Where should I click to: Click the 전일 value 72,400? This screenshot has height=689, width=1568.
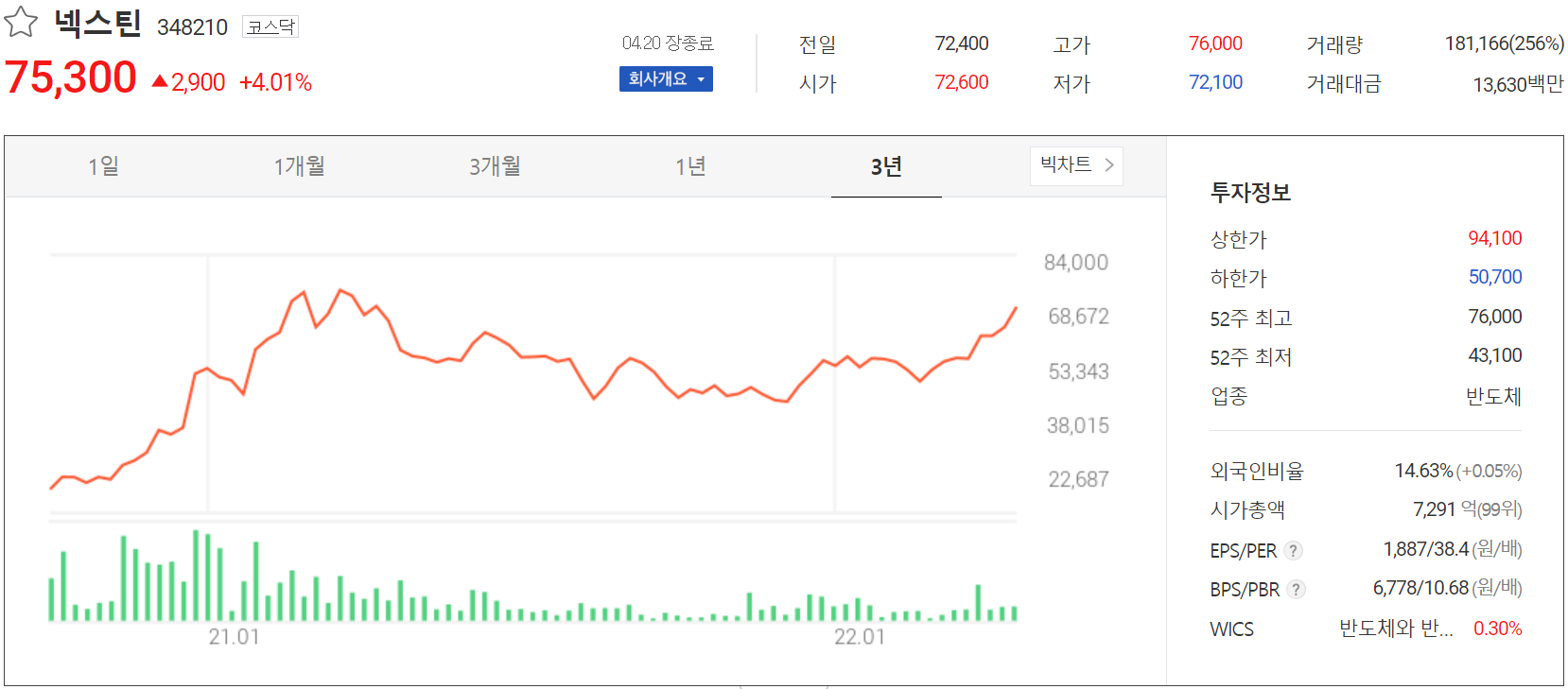[x=961, y=43]
